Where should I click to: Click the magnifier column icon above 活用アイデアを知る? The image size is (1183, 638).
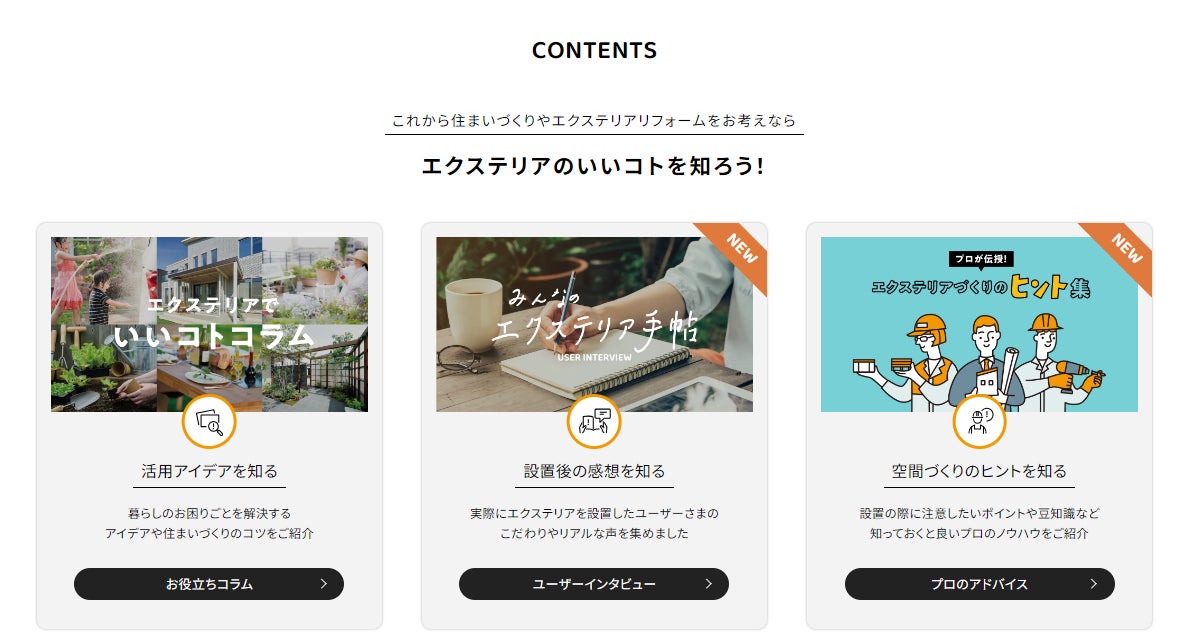(x=209, y=422)
